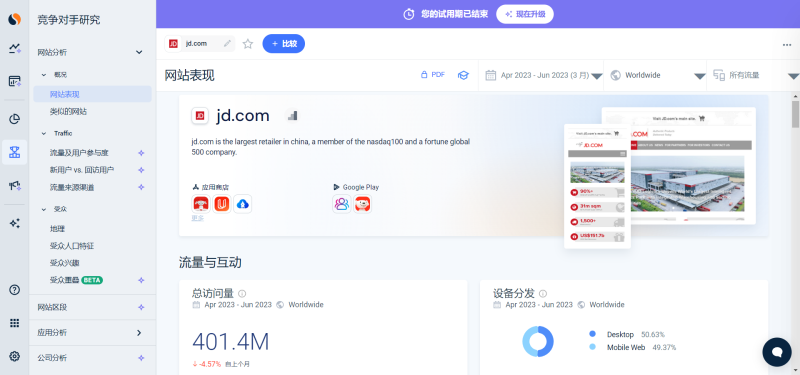Open the dashboard sidebar icon
This screenshot has height=375, width=800.
point(14,81)
